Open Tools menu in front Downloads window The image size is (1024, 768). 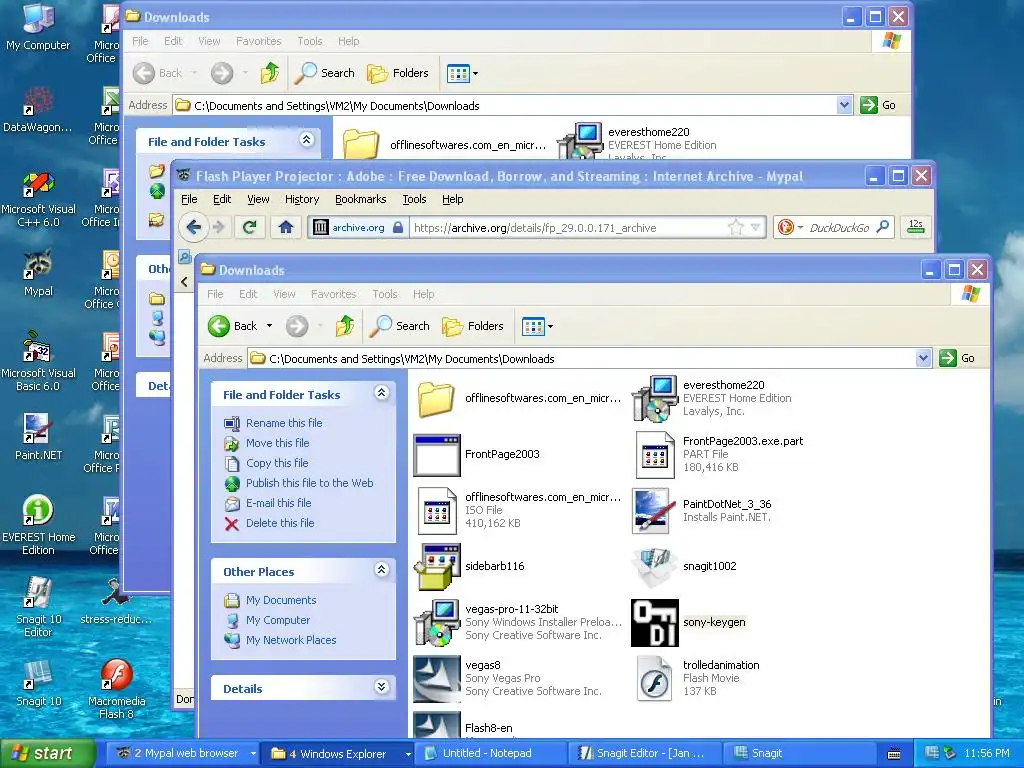(x=385, y=294)
